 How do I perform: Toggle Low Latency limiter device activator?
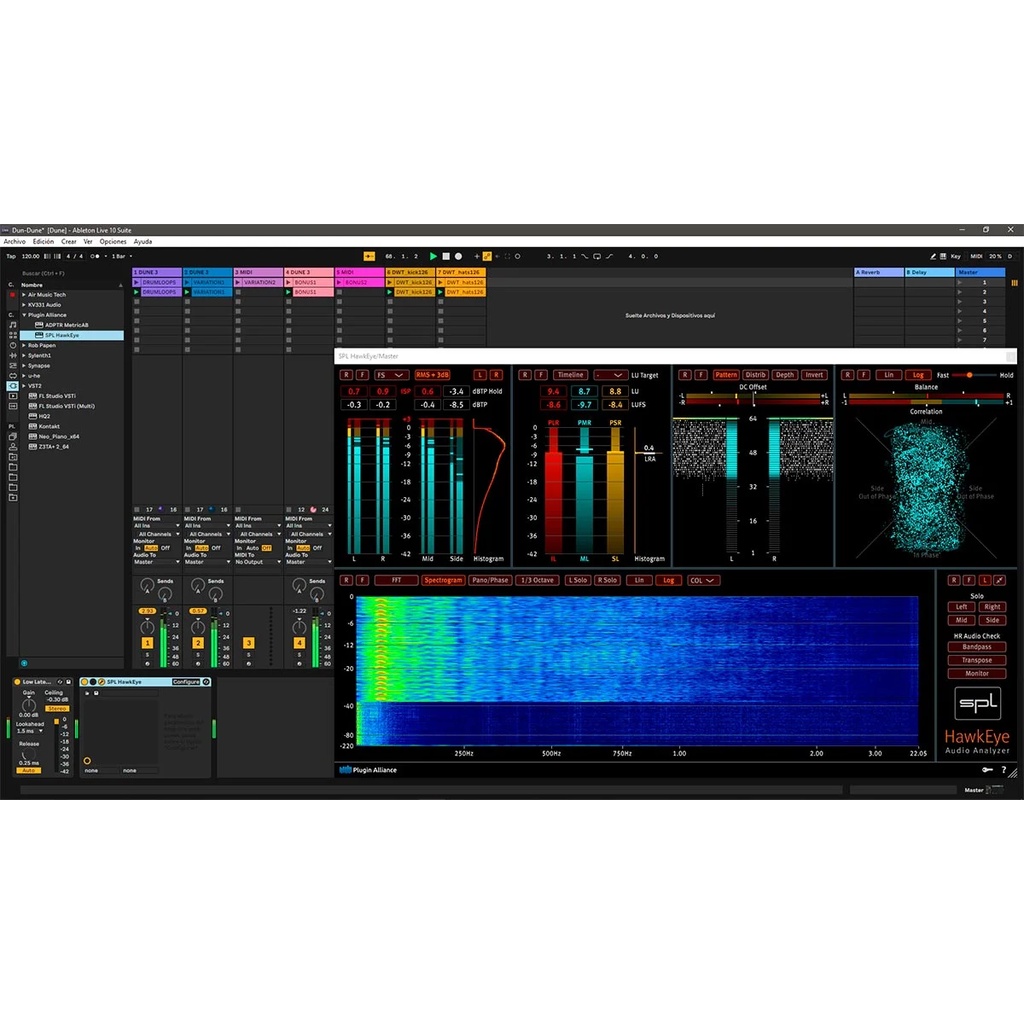(x=17, y=682)
